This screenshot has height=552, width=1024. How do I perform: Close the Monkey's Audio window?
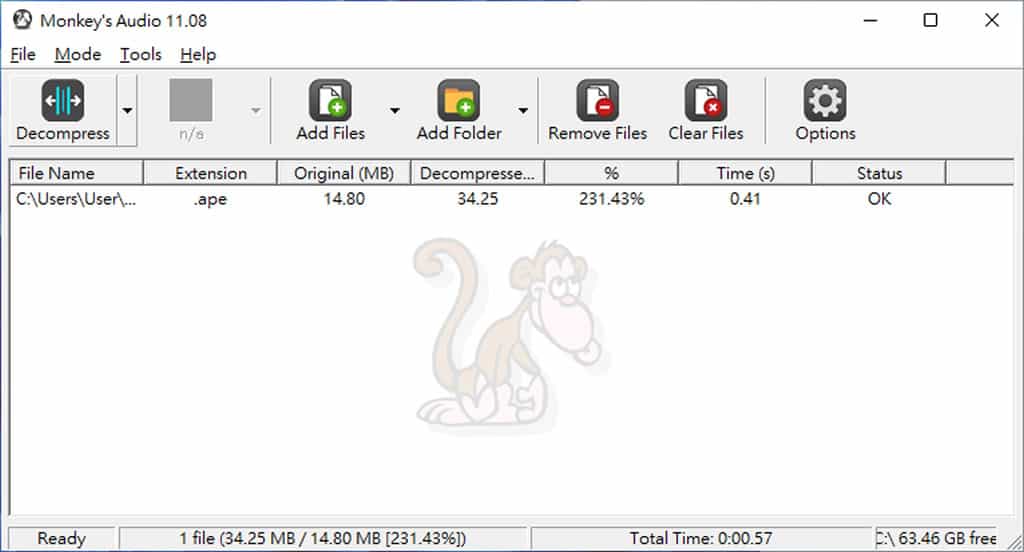pyautogui.click(x=991, y=20)
